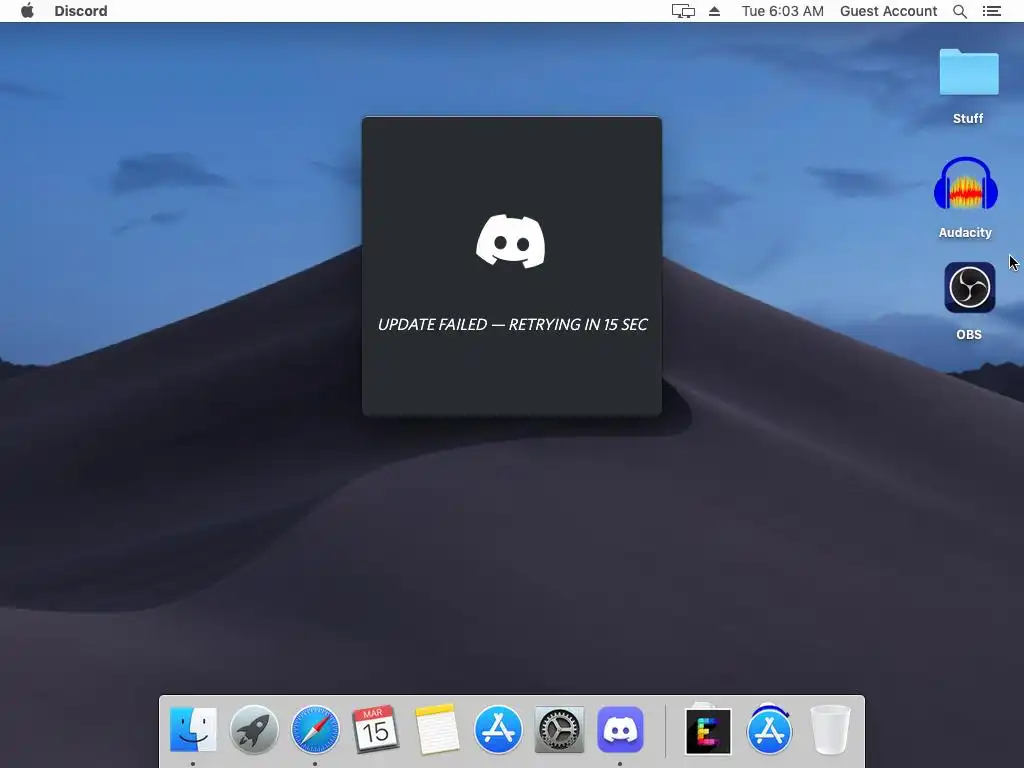Open Spotlight search magnifier
1024x768 pixels.
960,11
